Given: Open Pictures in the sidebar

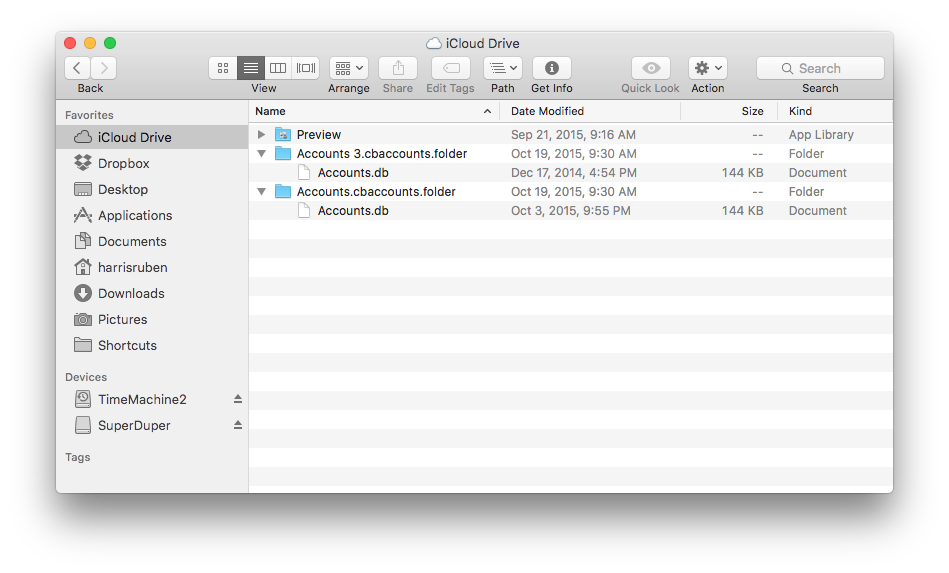Looking at the screenshot, I should (152, 319).
